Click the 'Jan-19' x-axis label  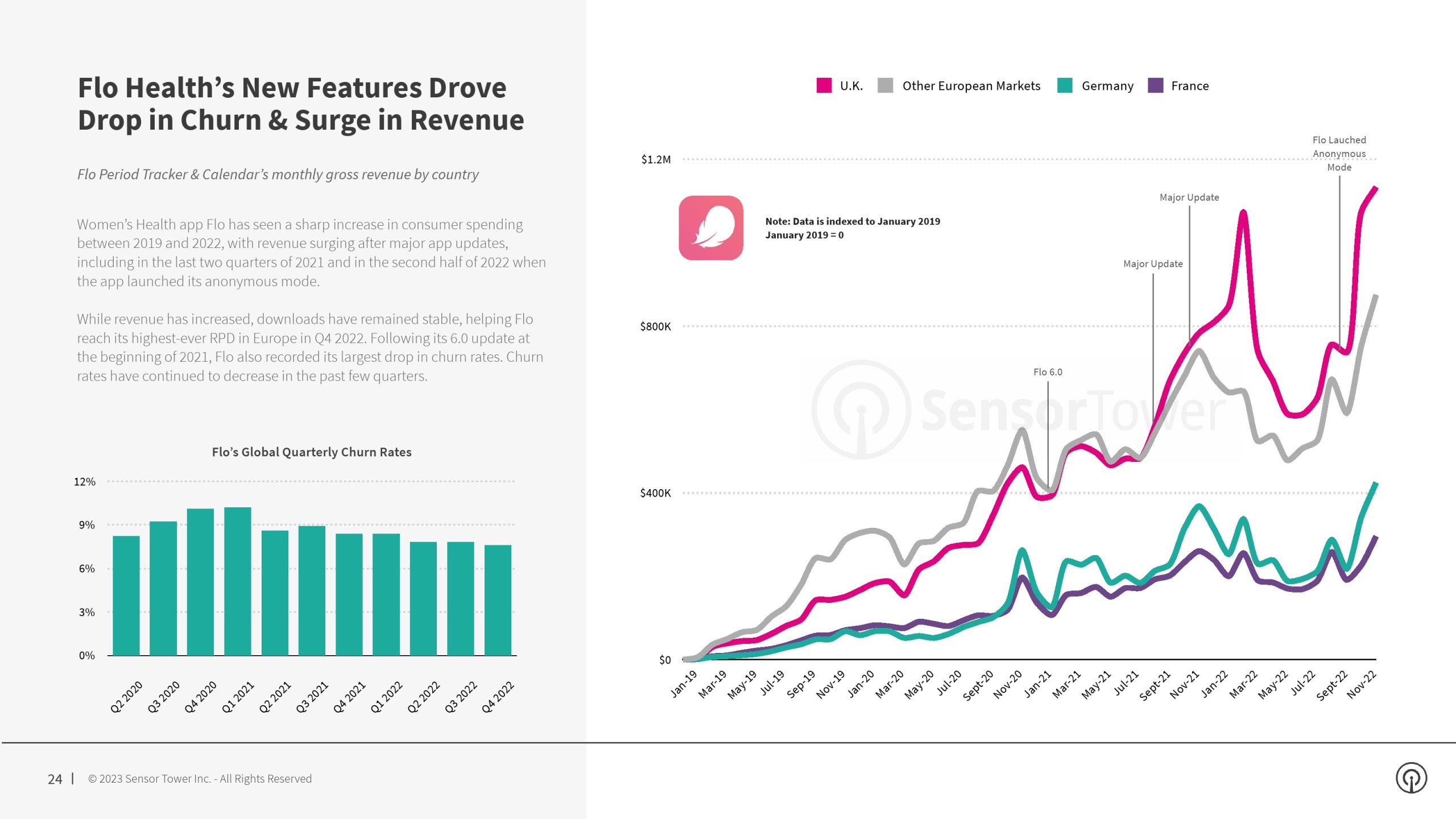tap(684, 683)
